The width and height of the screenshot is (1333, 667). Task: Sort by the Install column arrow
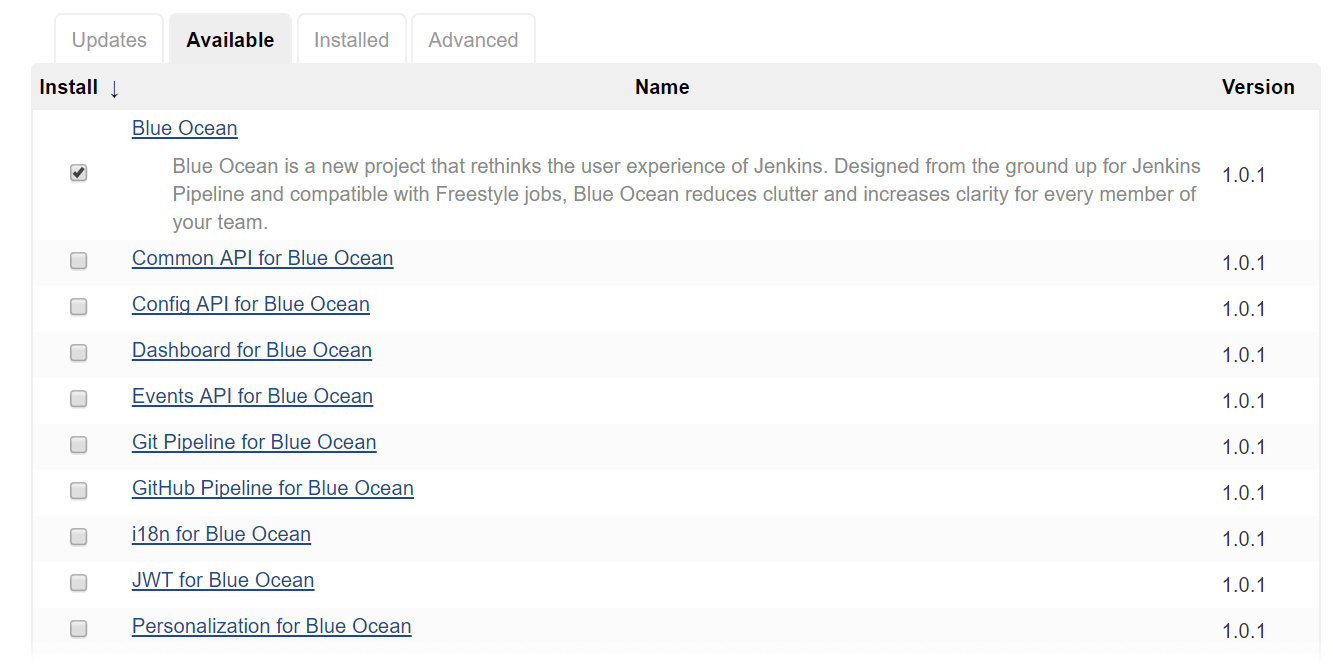(114, 88)
